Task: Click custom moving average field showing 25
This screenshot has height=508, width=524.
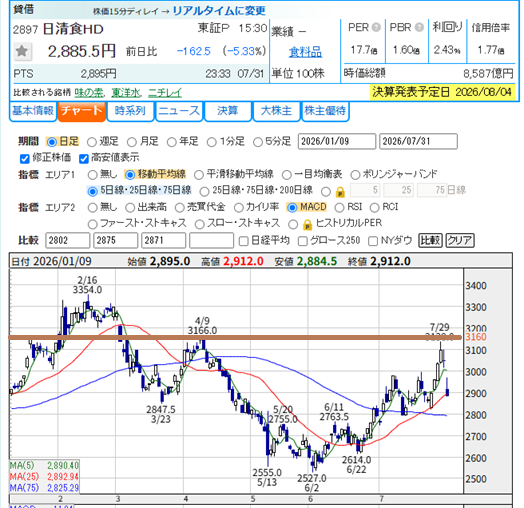Action: pos(398,190)
